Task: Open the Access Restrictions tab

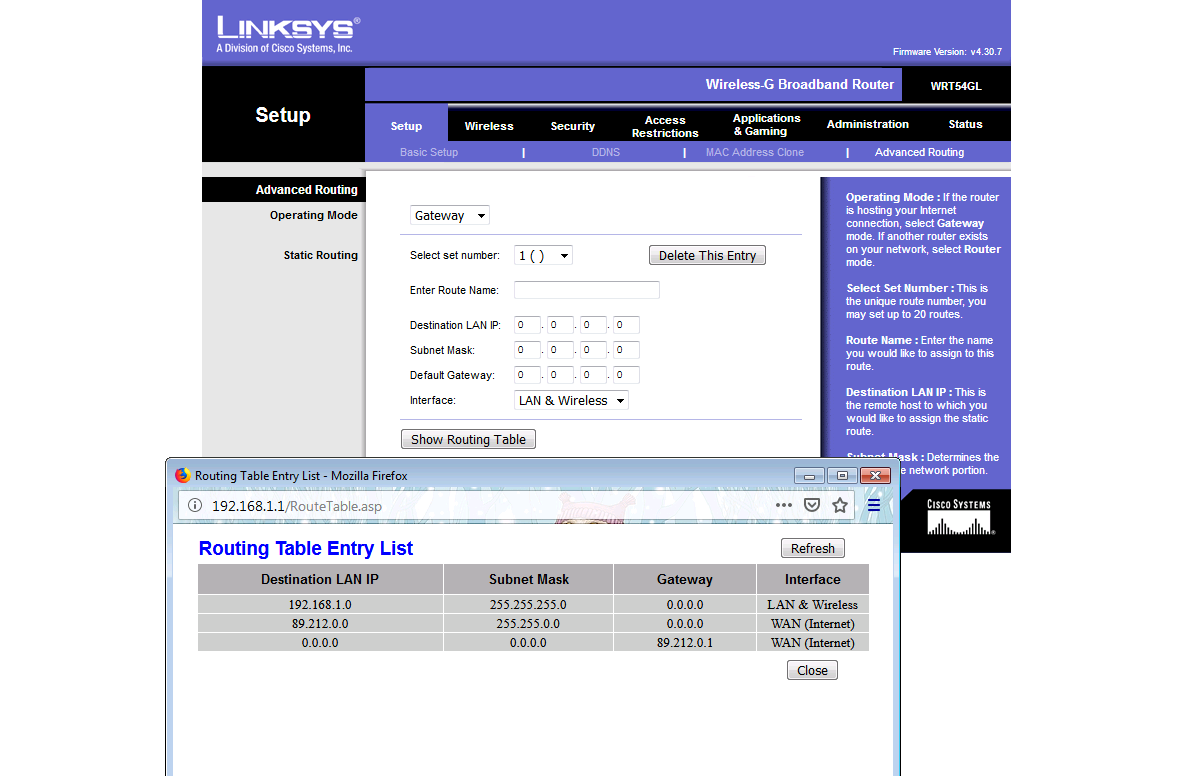Action: pyautogui.click(x=665, y=126)
